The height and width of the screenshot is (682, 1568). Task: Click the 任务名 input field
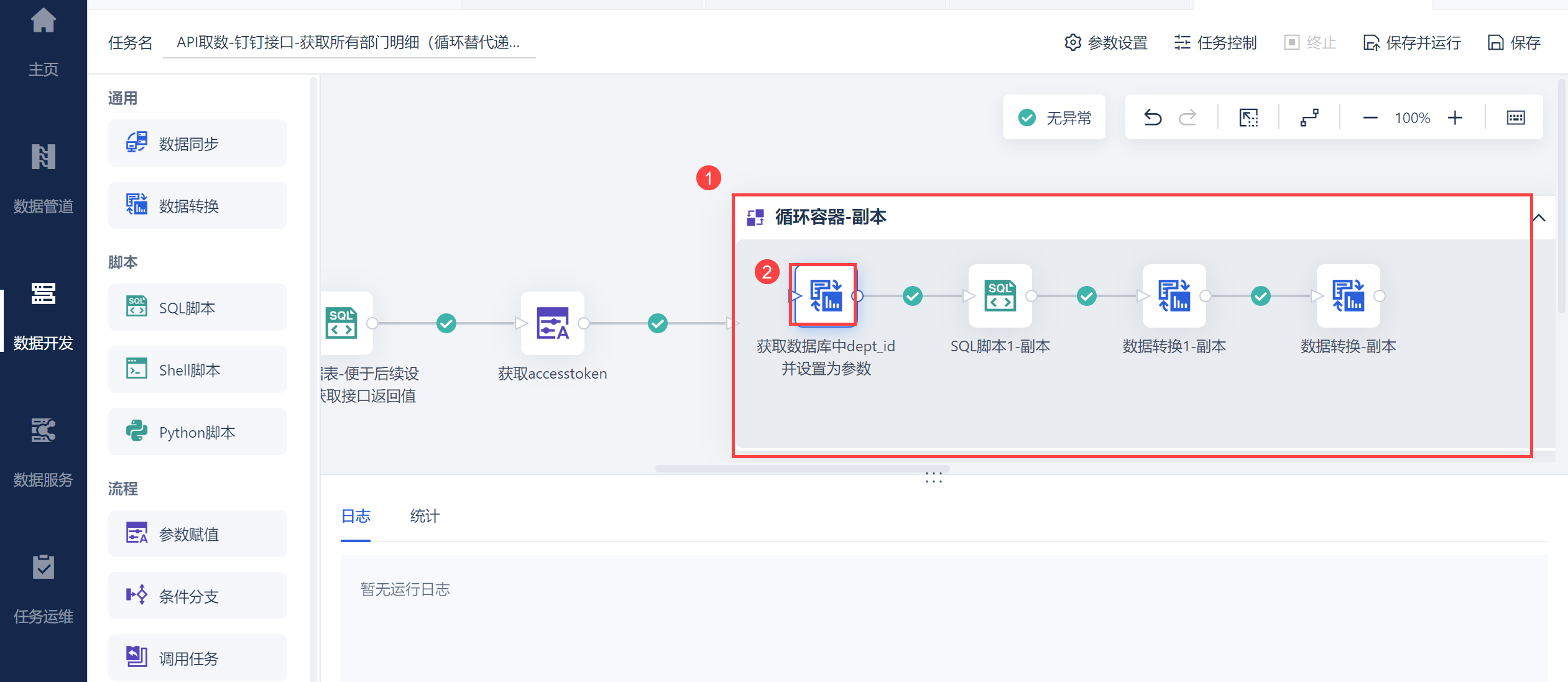(348, 42)
